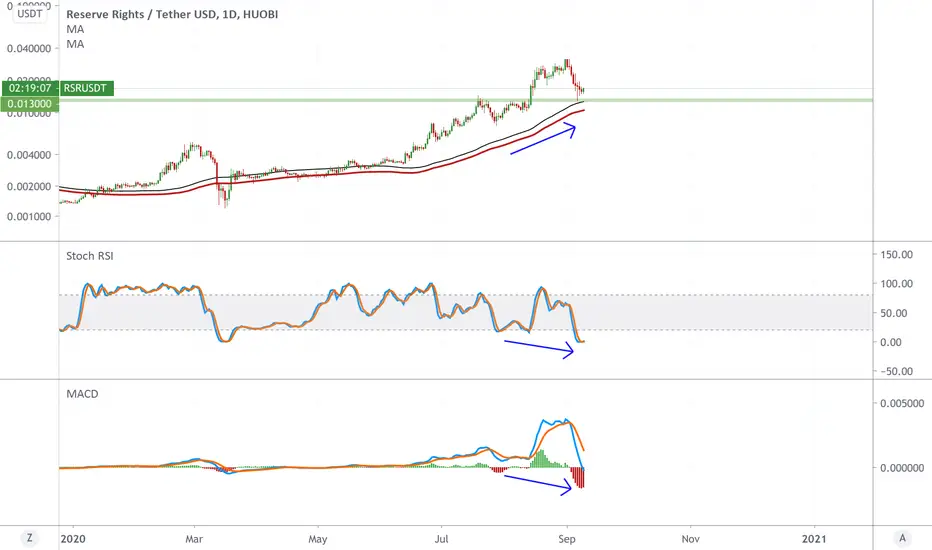The height and width of the screenshot is (550, 932).
Task: Click the May time axis label
Action: click(x=317, y=539)
